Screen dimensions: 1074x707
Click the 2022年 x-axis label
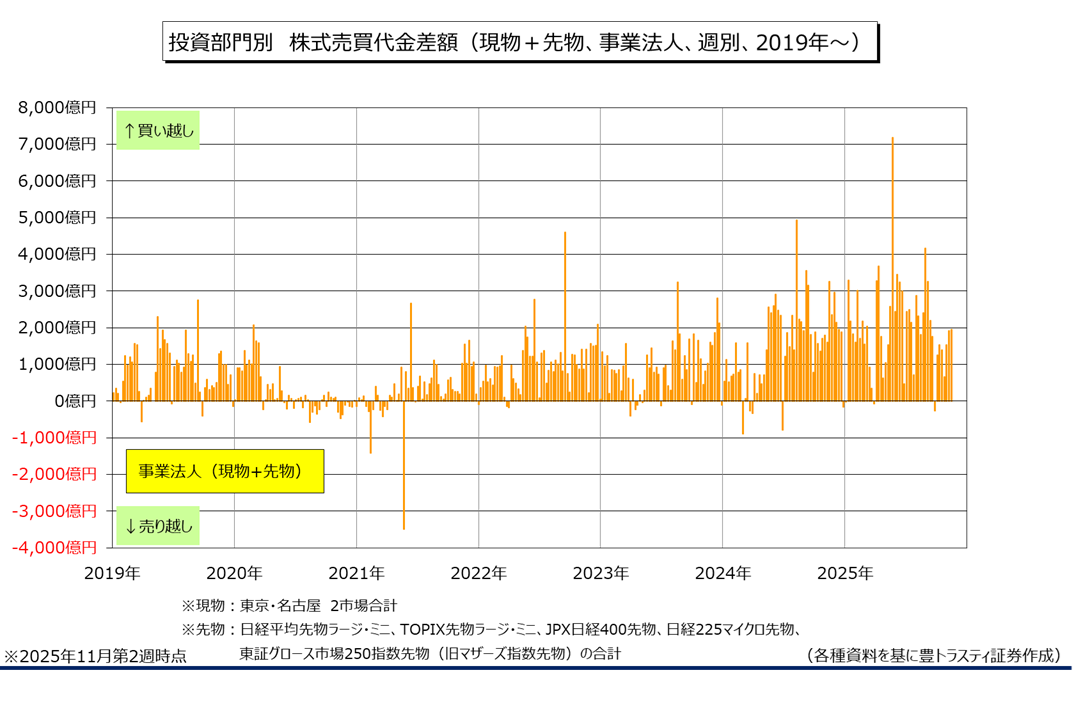(478, 573)
